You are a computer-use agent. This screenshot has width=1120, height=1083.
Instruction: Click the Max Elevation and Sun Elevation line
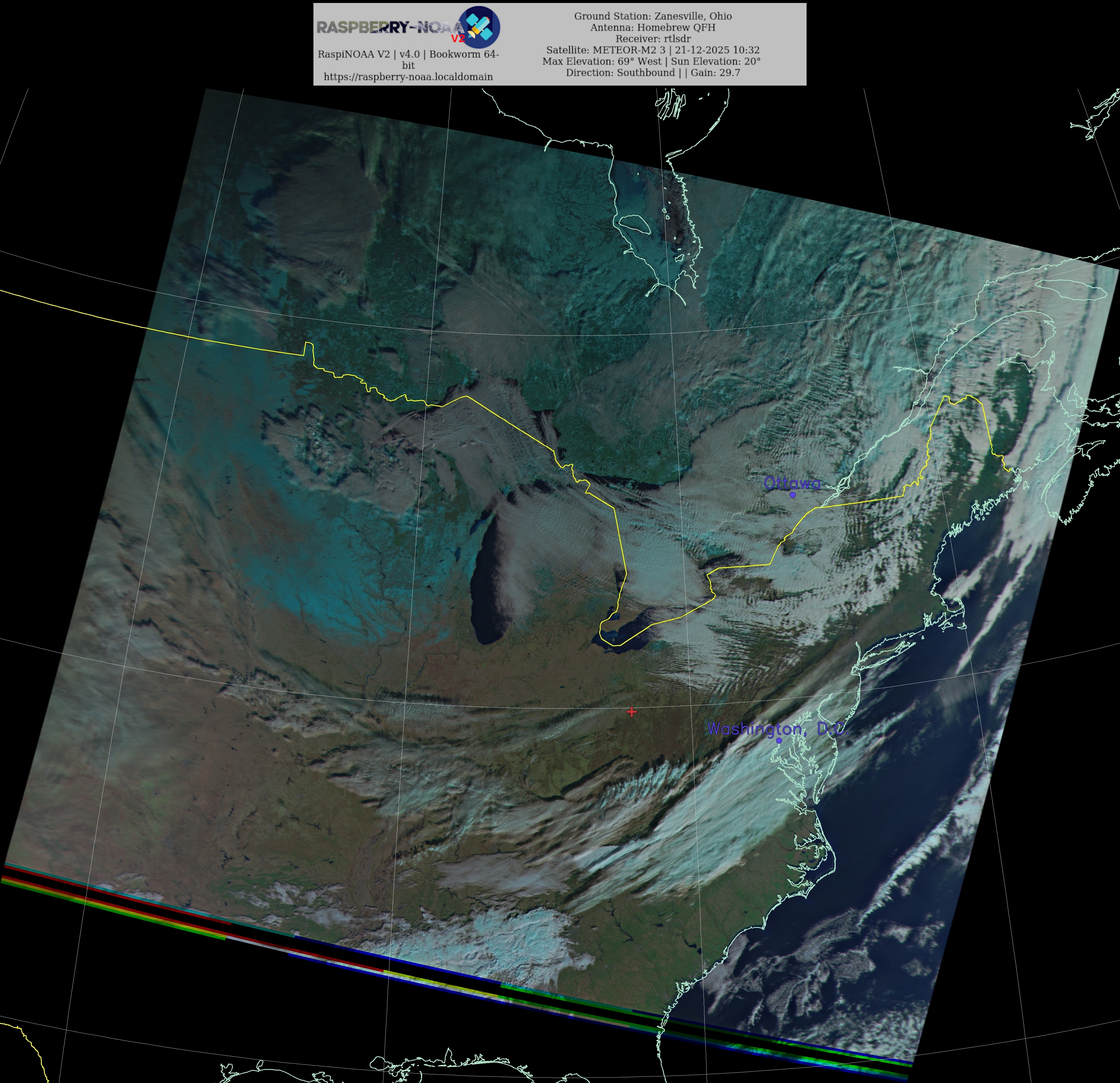click(x=651, y=61)
